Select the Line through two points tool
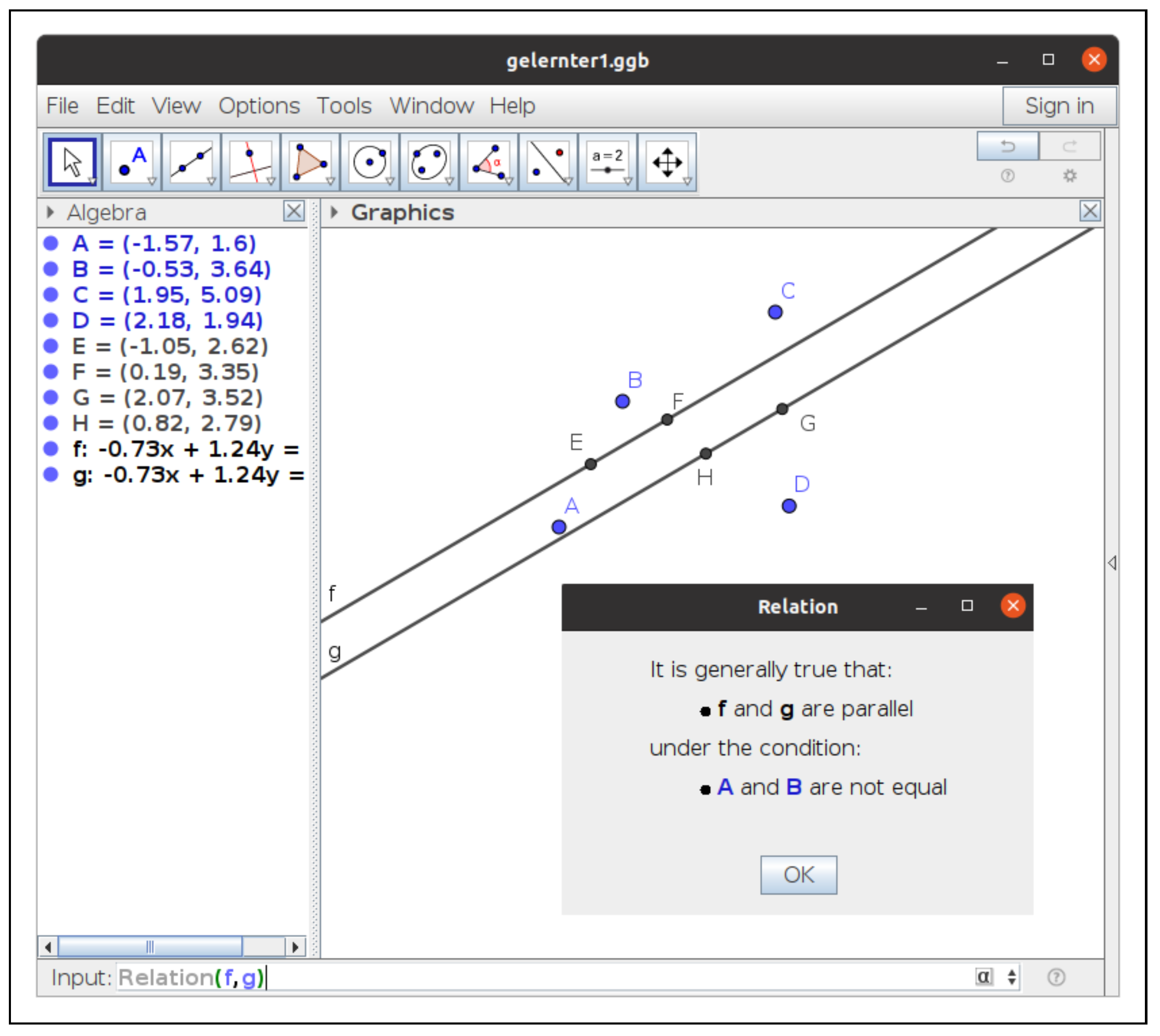Viewport: 1160px width, 1036px height. coord(191,162)
